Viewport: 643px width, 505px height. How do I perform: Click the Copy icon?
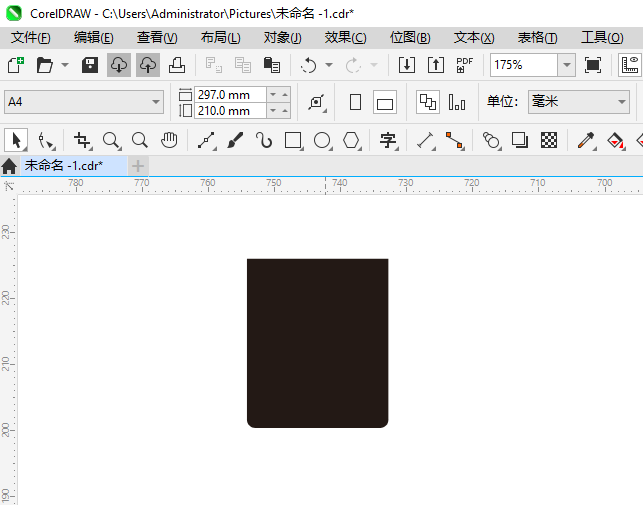tap(243, 65)
